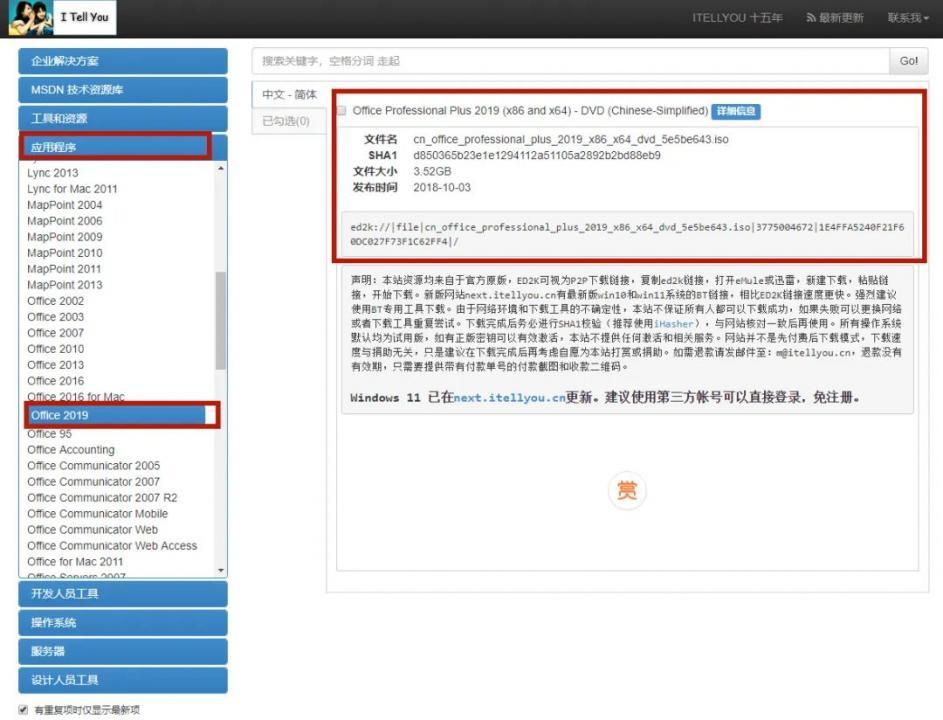The width and height of the screenshot is (943, 720).
Task: Select Office 2016 for Mac
Action: [x=76, y=397]
